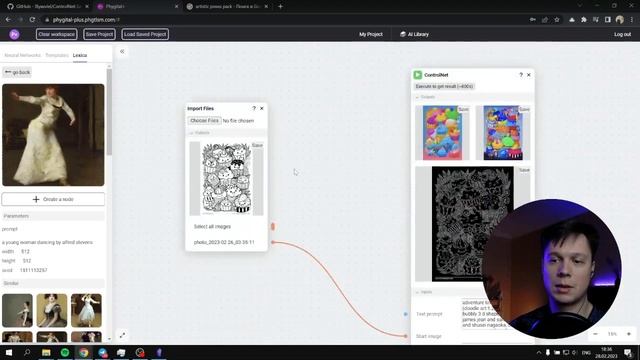Zoom in the canvas with plus icon

coord(629,334)
